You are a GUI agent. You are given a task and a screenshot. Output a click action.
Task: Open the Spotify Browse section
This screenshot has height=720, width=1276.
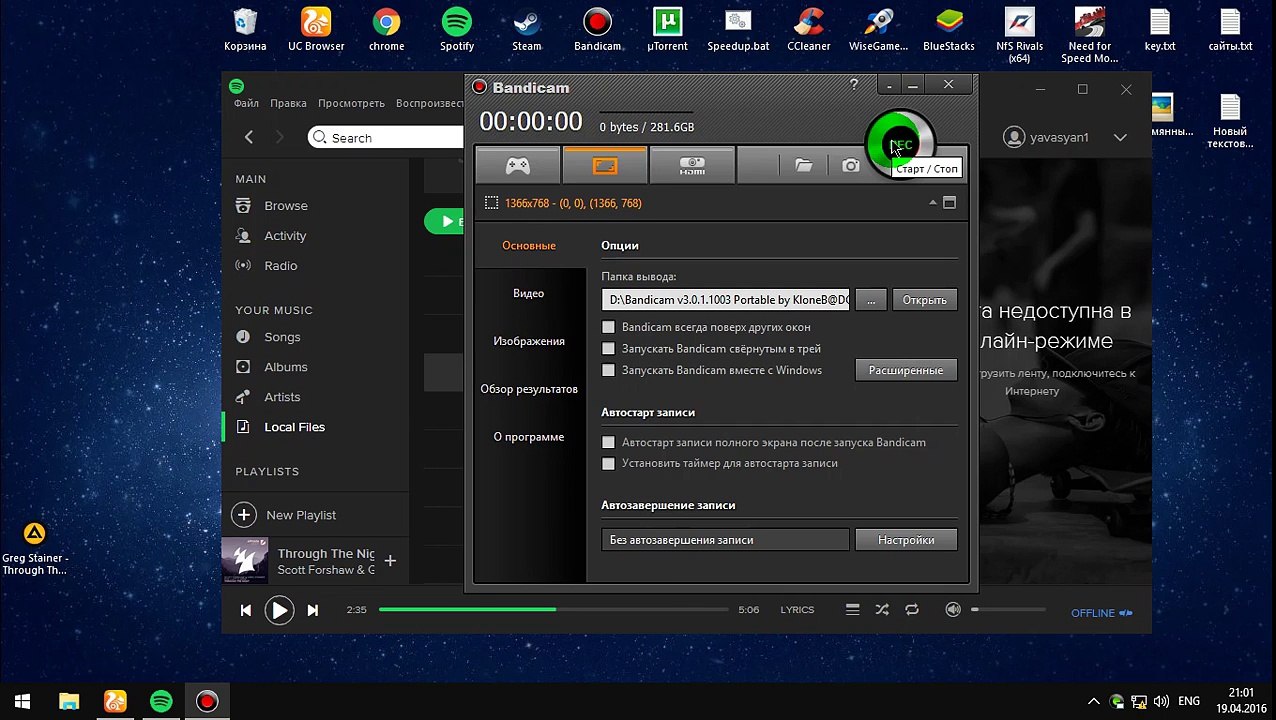(x=286, y=206)
